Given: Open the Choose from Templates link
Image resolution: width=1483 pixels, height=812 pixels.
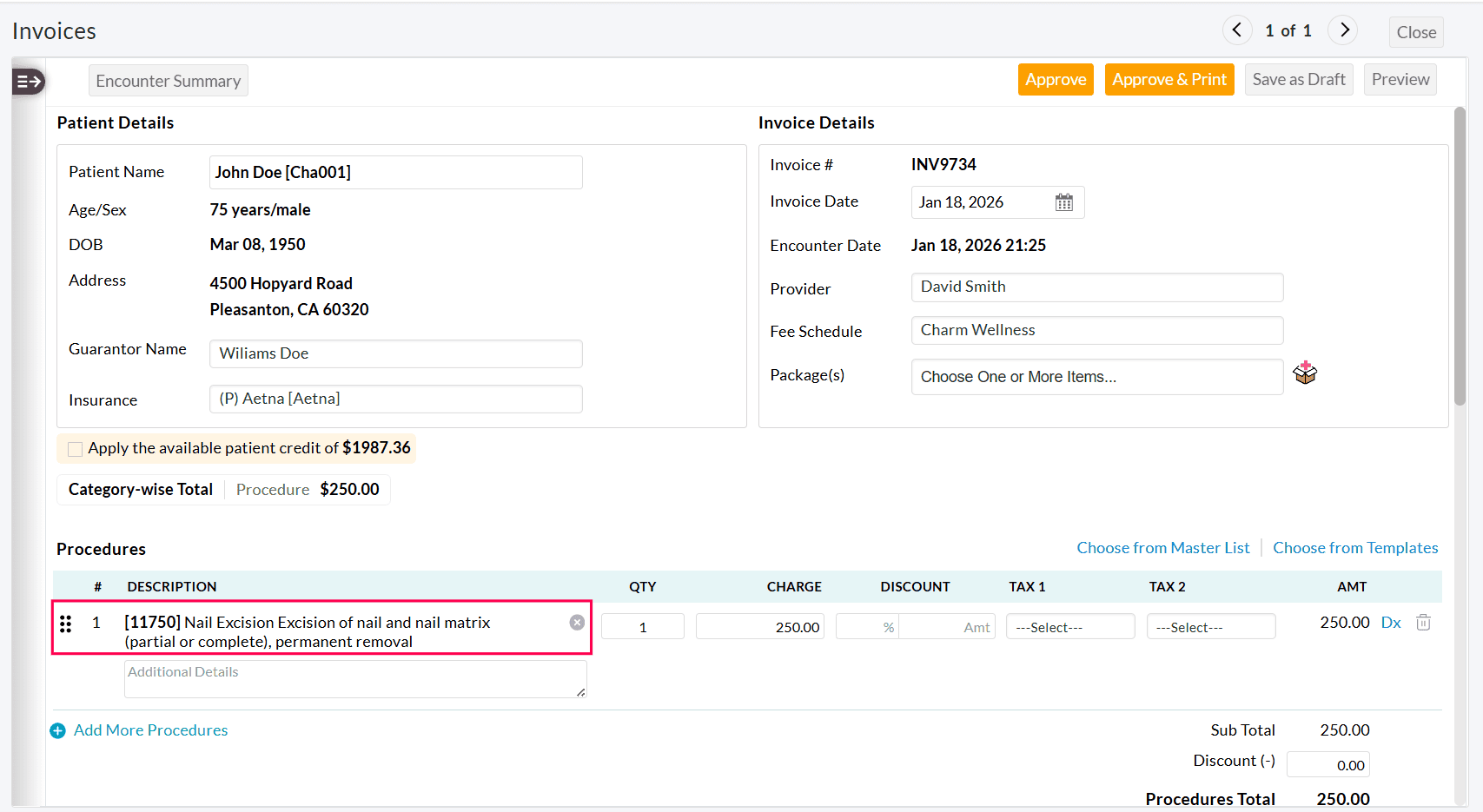Looking at the screenshot, I should 1355,547.
